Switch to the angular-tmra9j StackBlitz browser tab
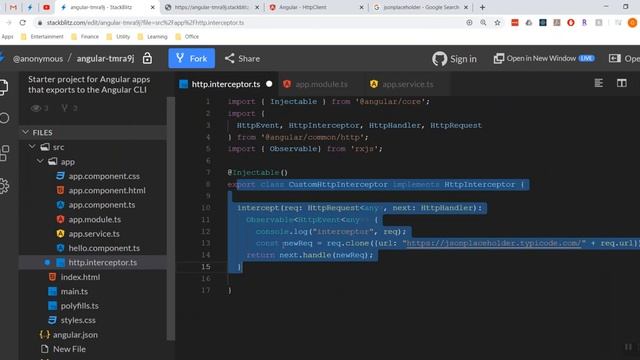This screenshot has height=360, width=640. [x=101, y=7]
